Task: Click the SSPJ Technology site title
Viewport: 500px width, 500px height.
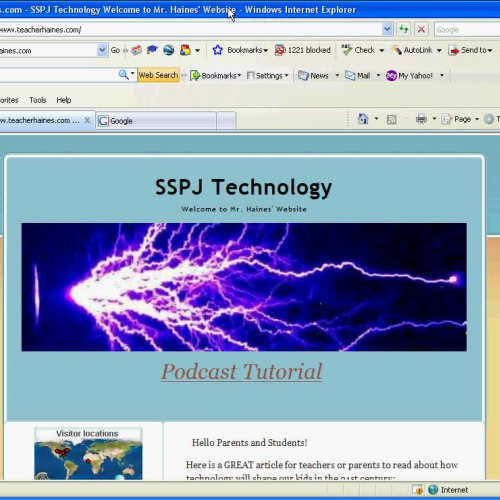Action: tap(244, 187)
